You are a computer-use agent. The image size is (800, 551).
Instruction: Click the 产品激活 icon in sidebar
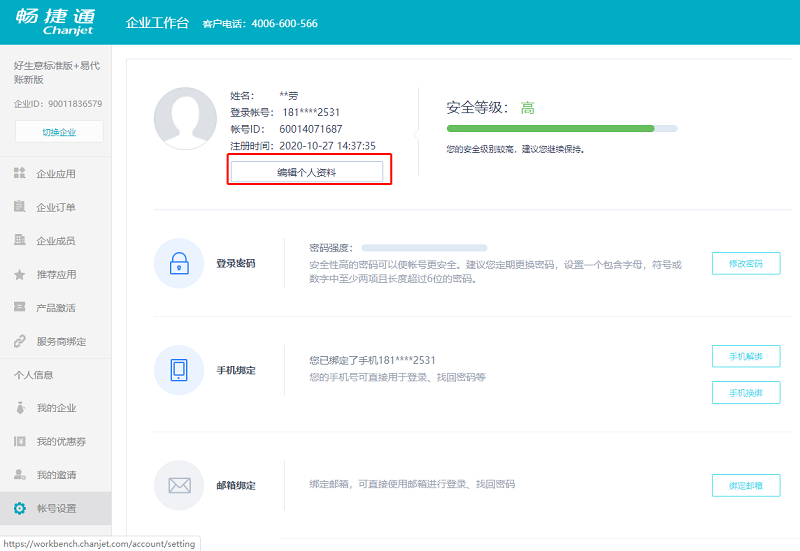pyautogui.click(x=19, y=307)
